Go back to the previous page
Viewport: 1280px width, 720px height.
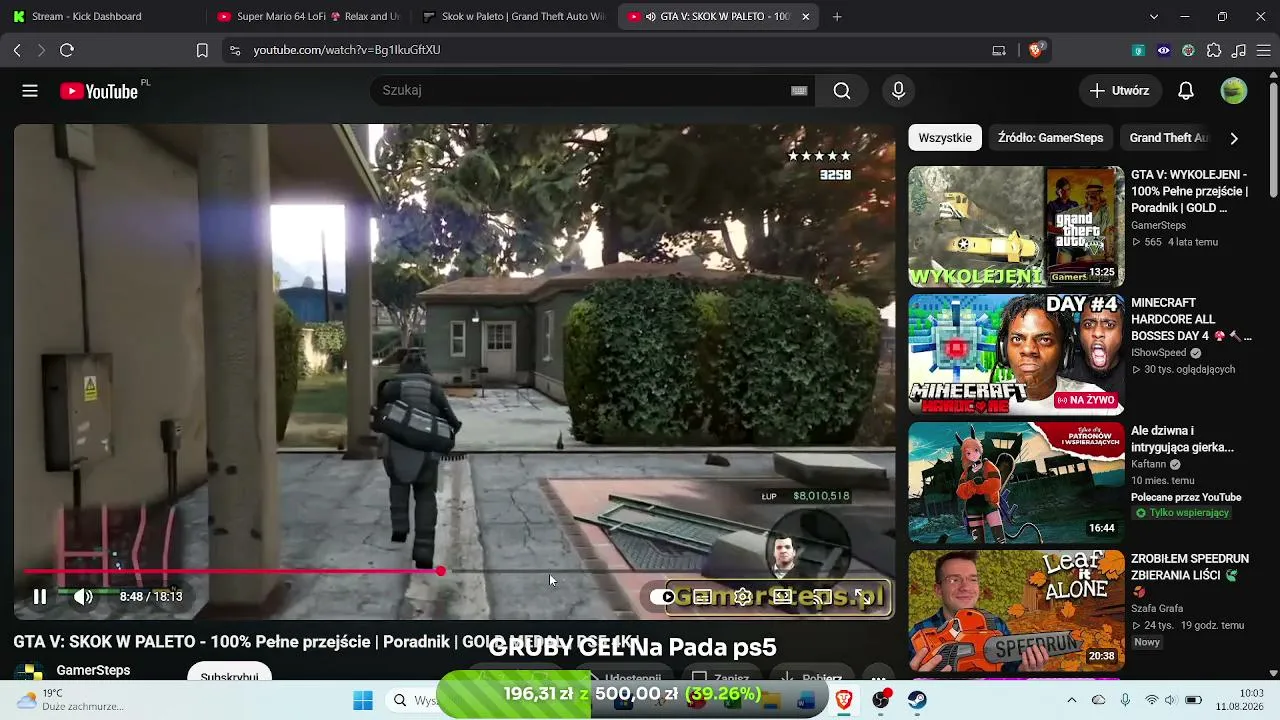coord(17,50)
